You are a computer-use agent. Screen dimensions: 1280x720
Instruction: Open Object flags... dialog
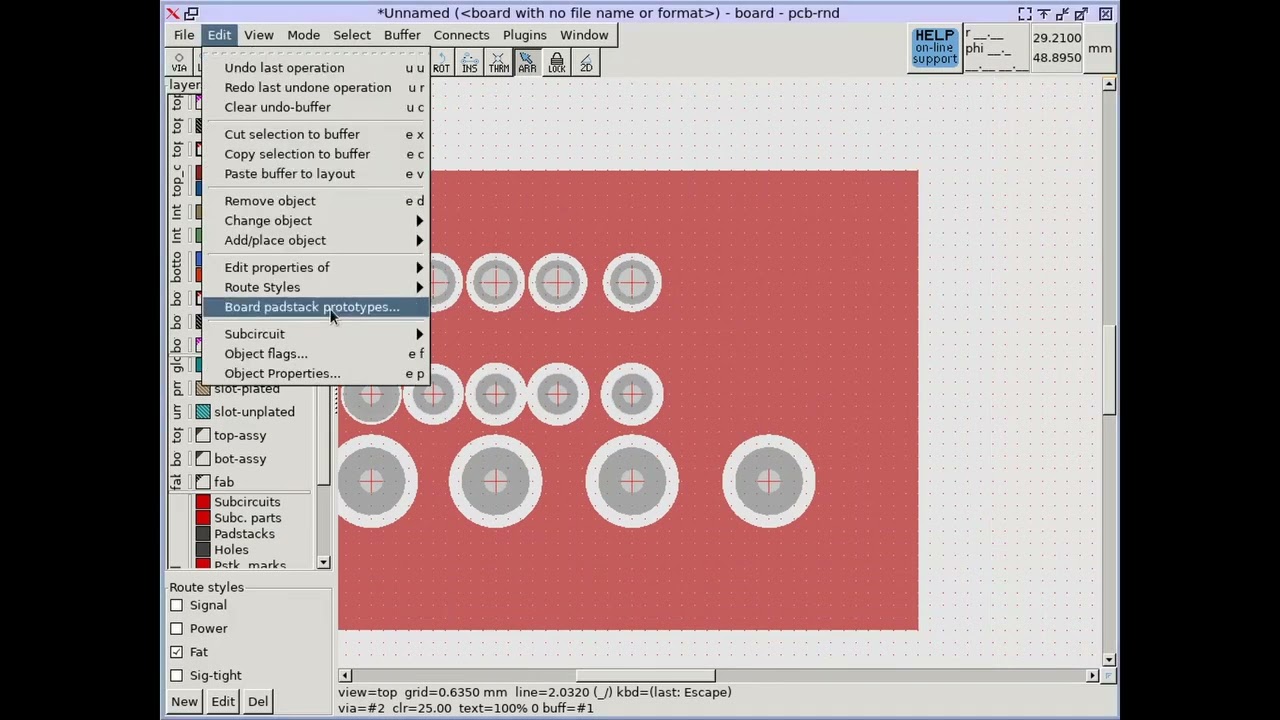tap(316, 354)
